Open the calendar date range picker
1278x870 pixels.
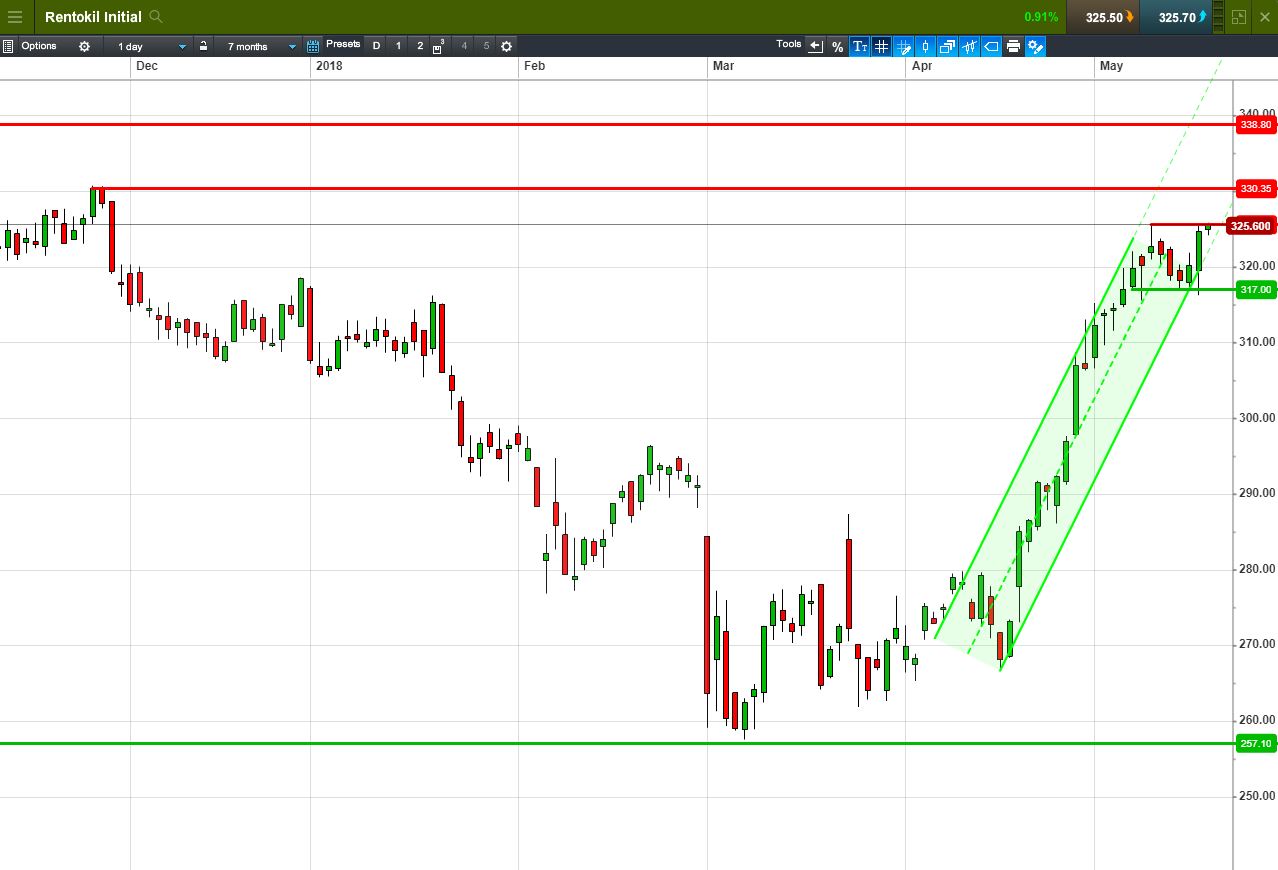point(313,46)
